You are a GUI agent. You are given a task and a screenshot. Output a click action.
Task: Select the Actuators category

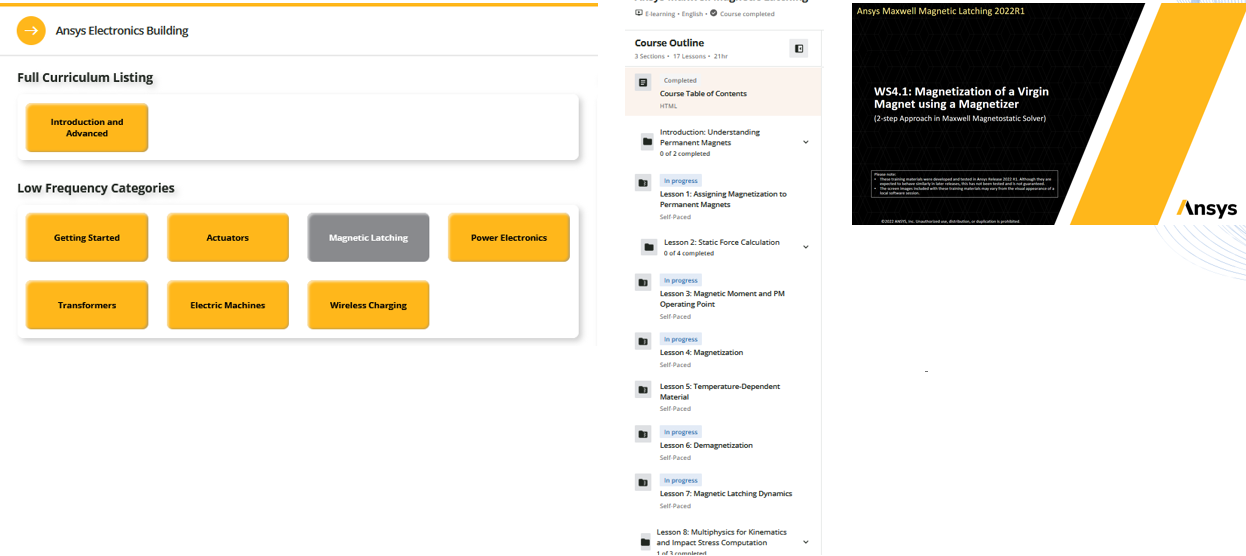coord(228,238)
